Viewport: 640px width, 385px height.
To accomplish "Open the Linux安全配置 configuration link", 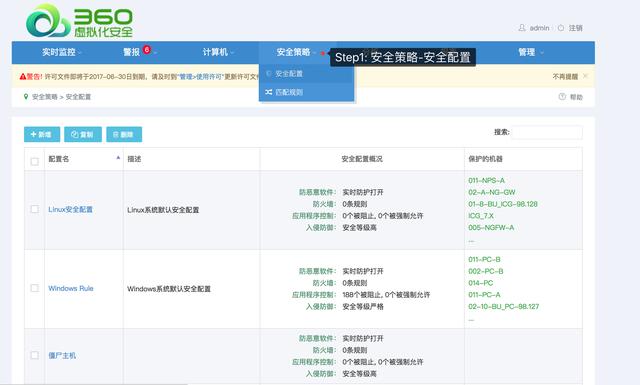I will 71,209.
